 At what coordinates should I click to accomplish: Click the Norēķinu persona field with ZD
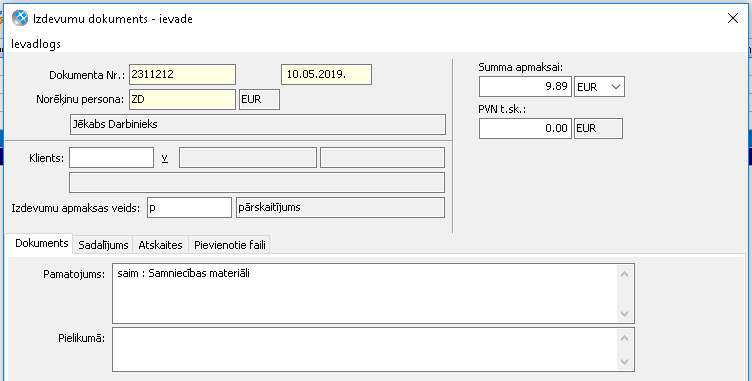(182, 99)
